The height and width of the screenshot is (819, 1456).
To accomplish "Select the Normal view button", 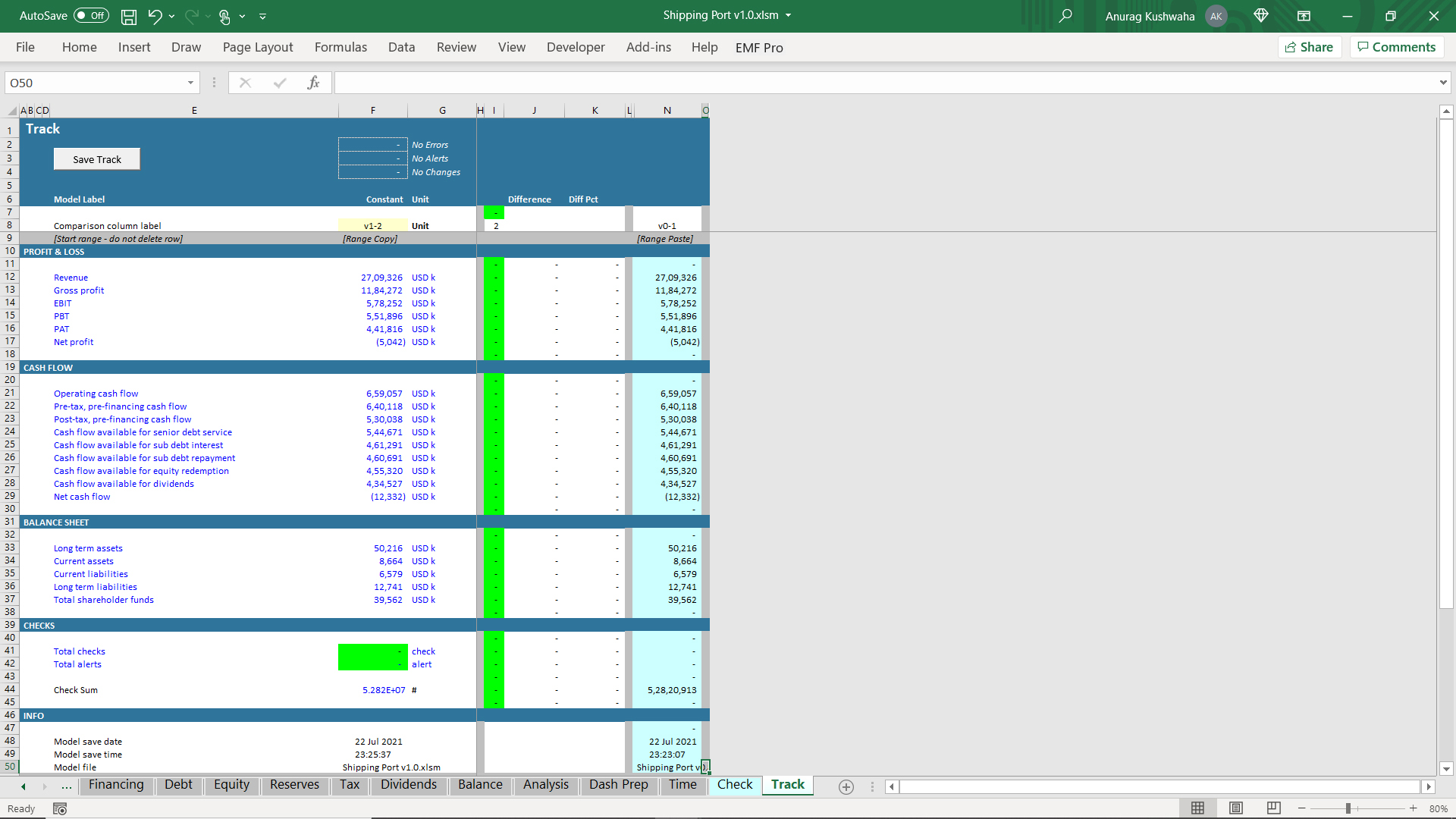I will pyautogui.click(x=1198, y=808).
